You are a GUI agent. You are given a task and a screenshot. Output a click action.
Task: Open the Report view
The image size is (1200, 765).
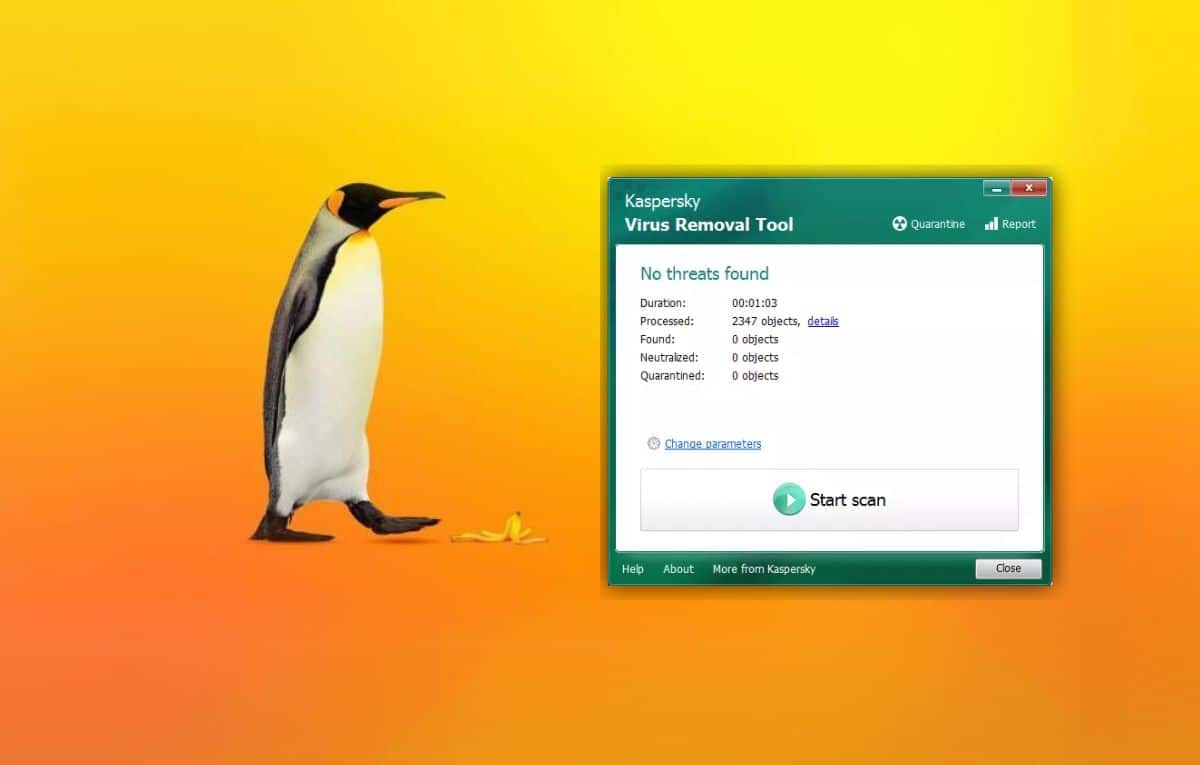tap(1010, 224)
